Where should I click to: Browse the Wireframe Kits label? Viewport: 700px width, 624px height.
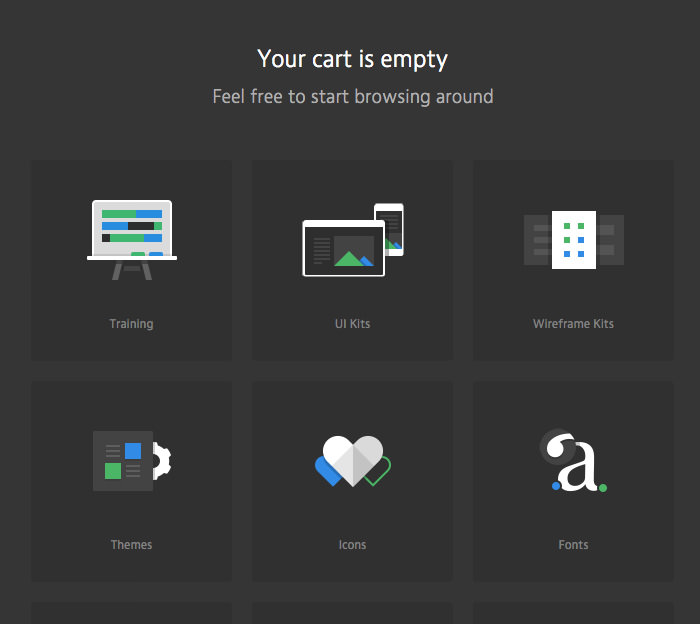point(573,324)
